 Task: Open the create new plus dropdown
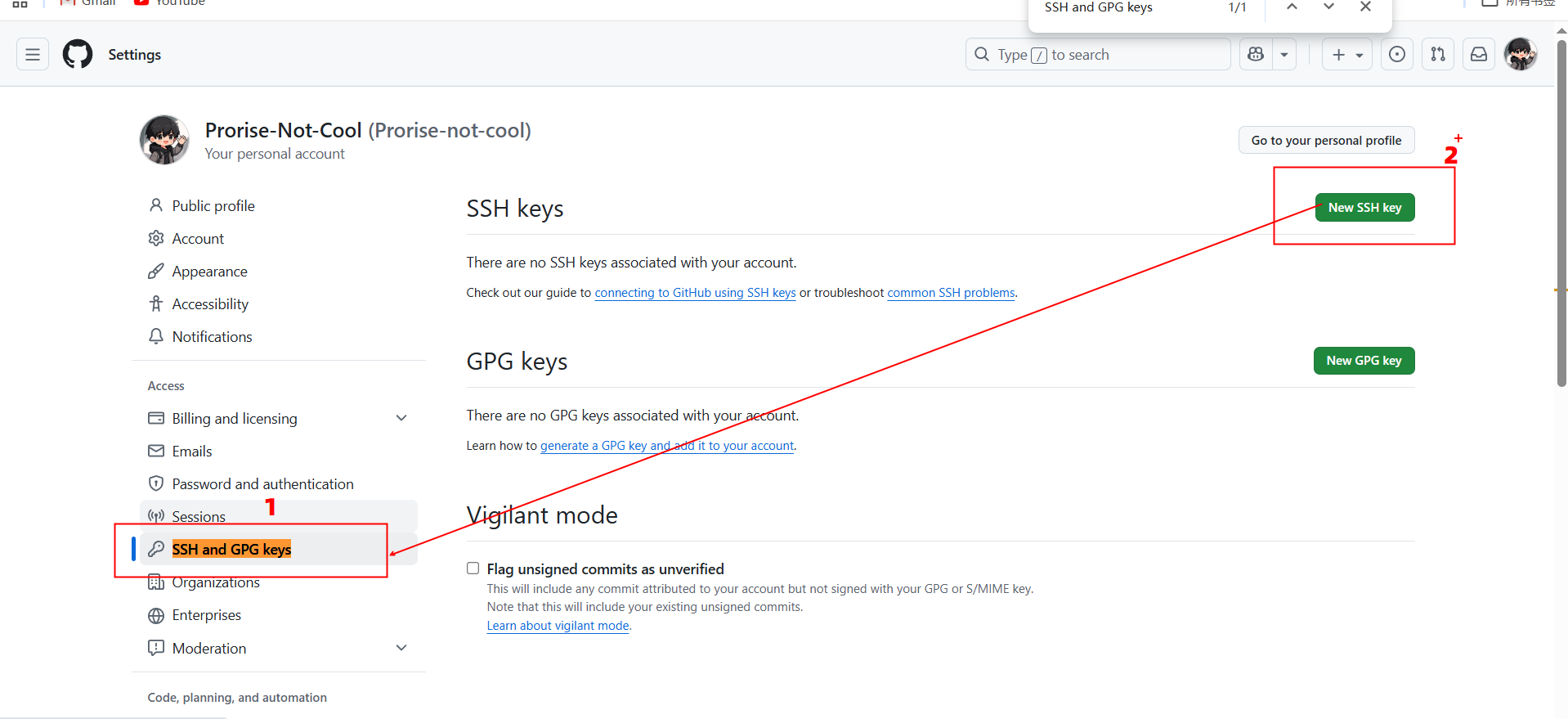pyautogui.click(x=1346, y=55)
